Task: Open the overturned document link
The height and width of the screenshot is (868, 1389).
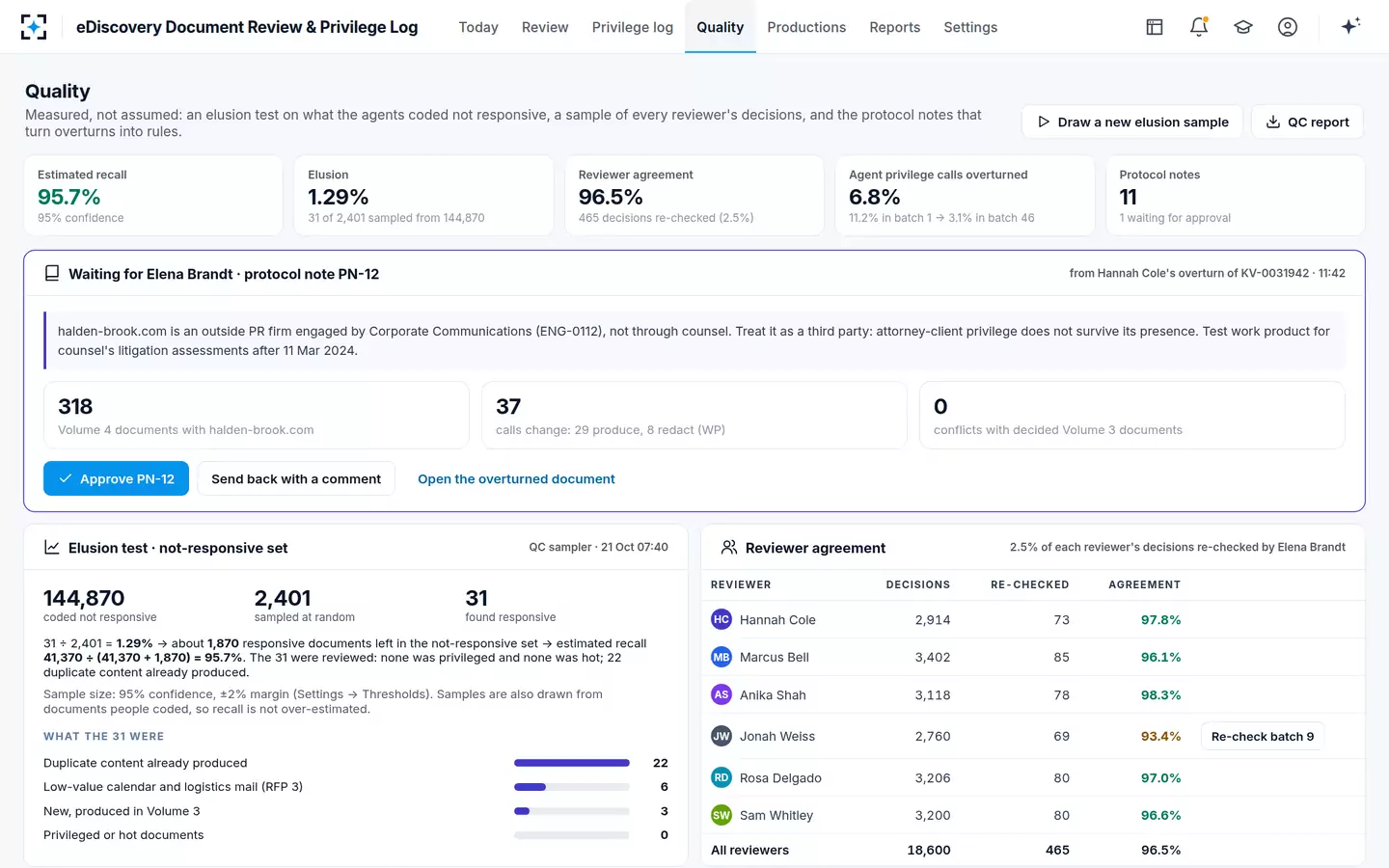Action: pos(516,478)
